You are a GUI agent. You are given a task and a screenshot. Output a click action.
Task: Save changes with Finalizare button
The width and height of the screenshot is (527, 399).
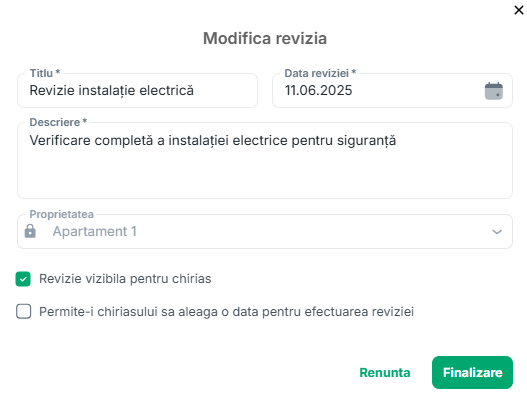(x=472, y=372)
